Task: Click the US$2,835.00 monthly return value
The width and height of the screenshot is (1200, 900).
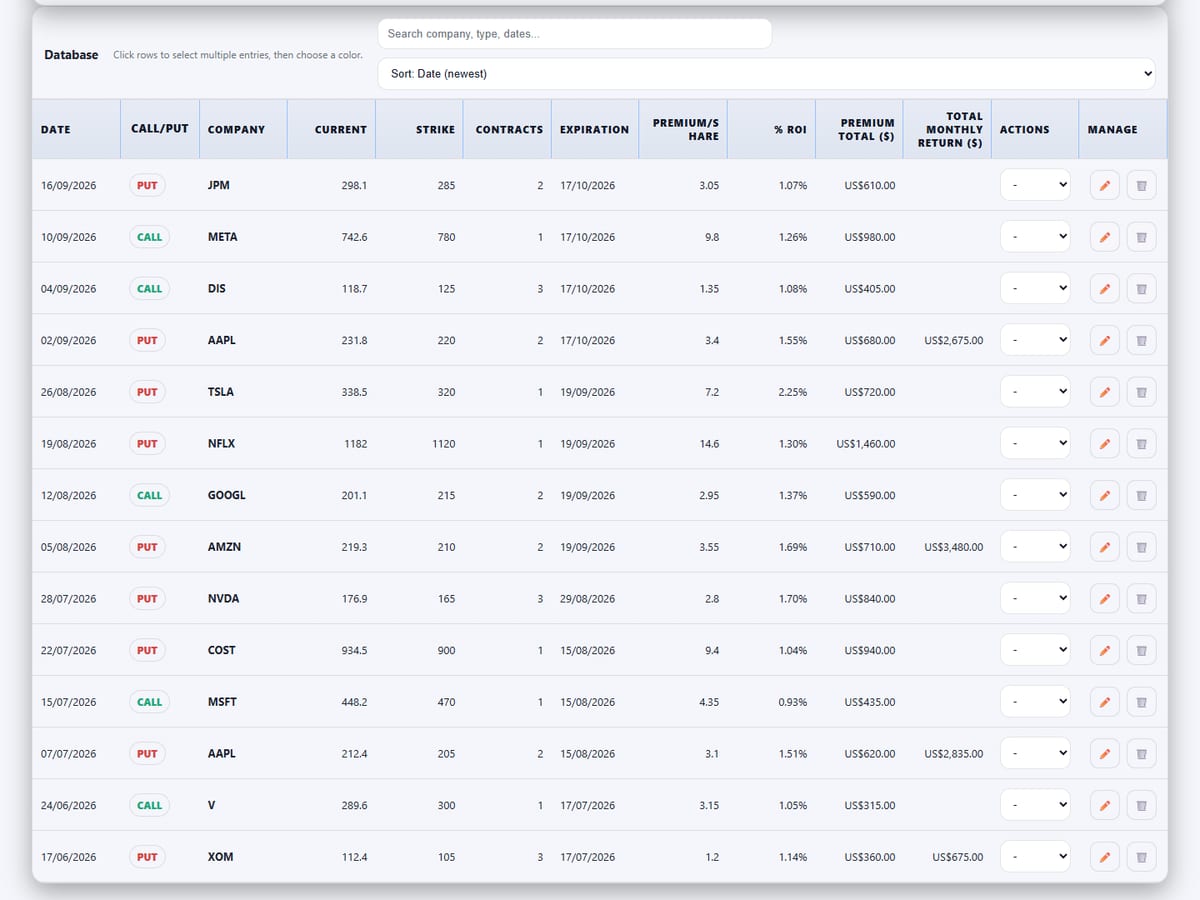Action: pyautogui.click(x=953, y=754)
